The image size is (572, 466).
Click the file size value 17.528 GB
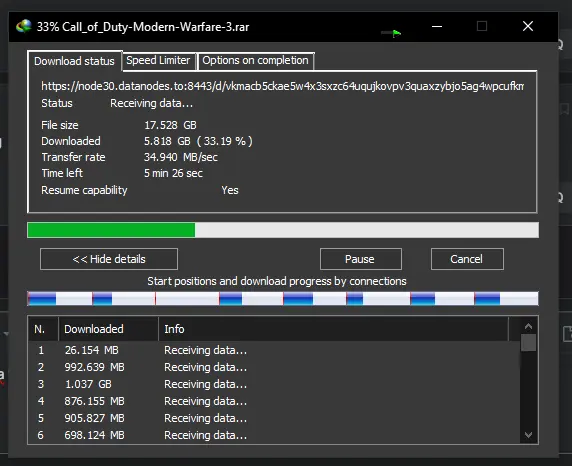[170, 125]
